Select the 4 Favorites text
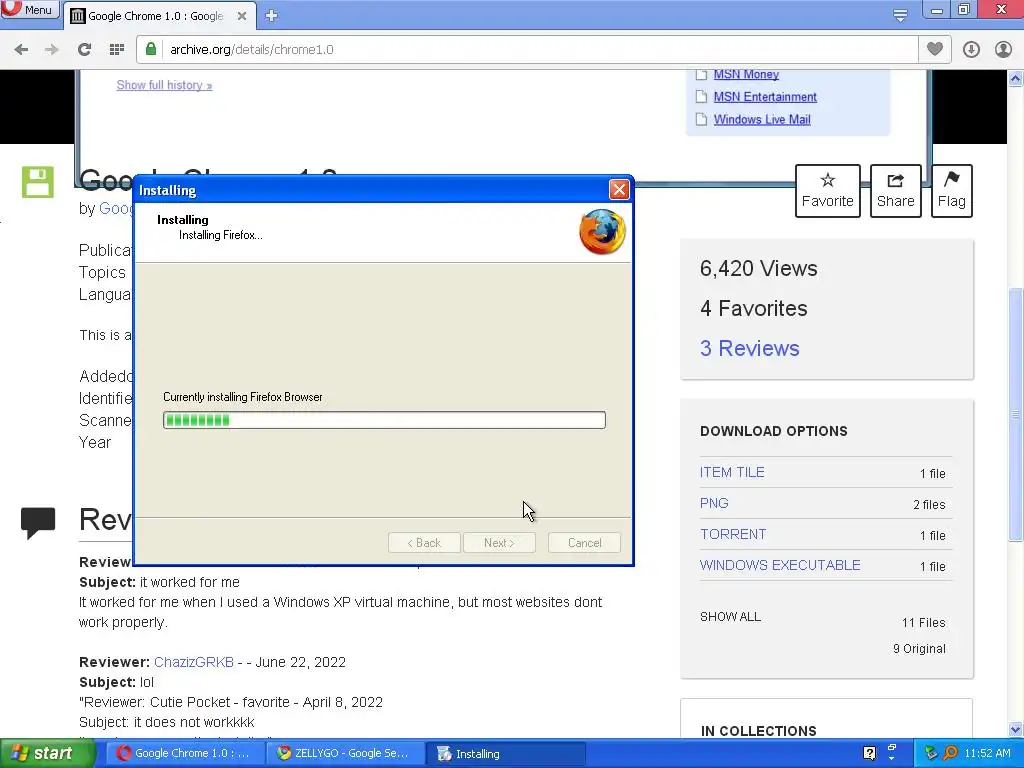Viewport: 1024px width, 768px height. [754, 308]
